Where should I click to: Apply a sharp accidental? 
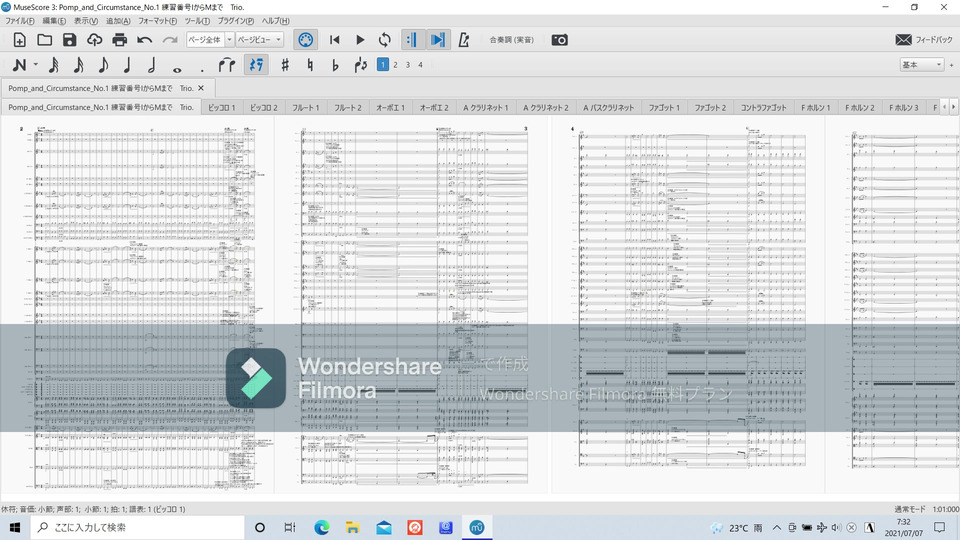285,65
